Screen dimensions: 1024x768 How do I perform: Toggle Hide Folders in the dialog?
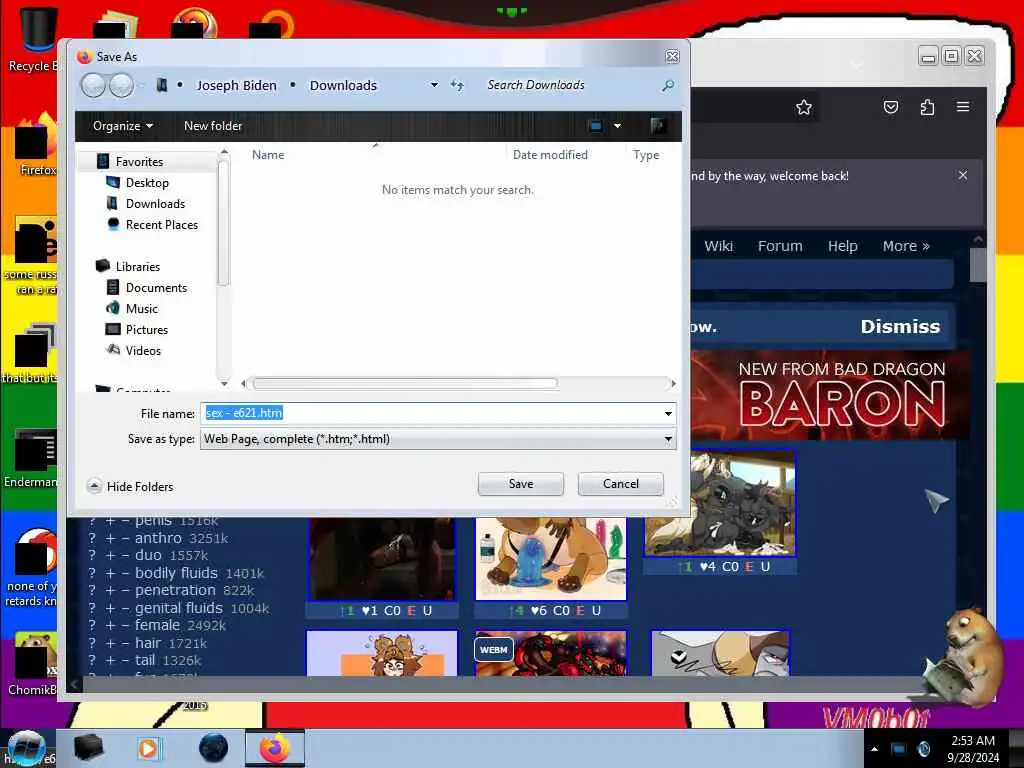coord(130,487)
